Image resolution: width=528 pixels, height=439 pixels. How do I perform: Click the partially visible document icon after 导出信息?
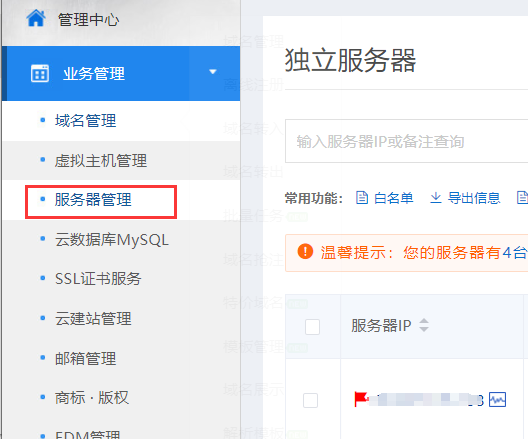pyautogui.click(x=522, y=198)
